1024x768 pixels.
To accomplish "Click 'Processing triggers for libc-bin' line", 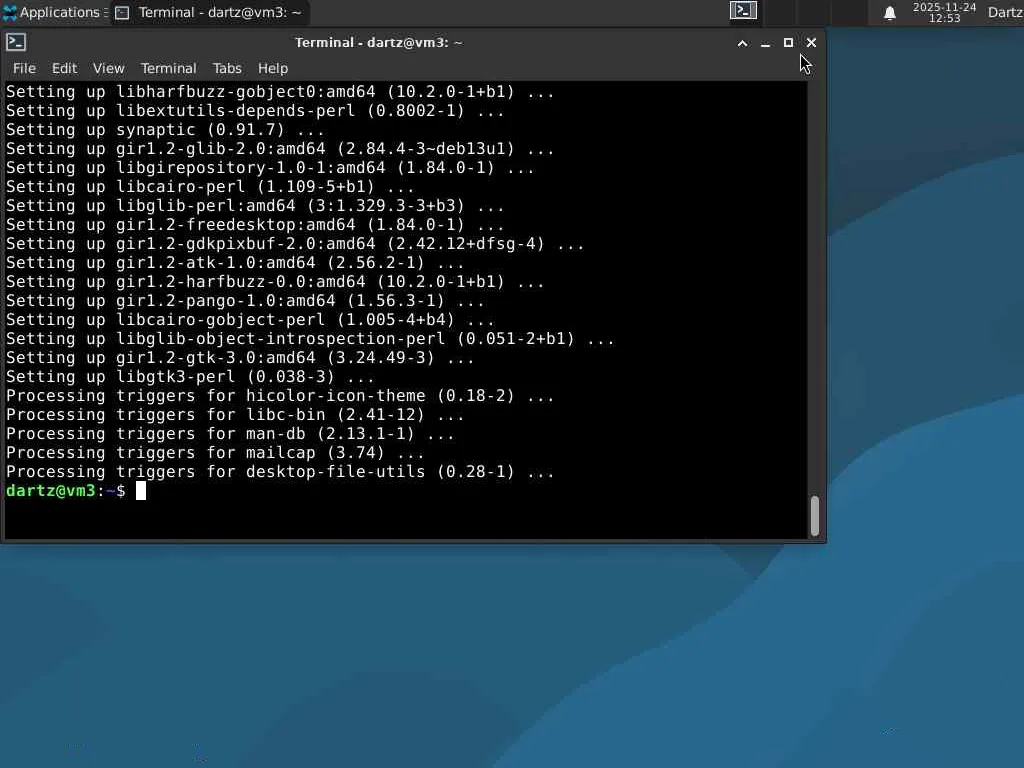I will [235, 415].
